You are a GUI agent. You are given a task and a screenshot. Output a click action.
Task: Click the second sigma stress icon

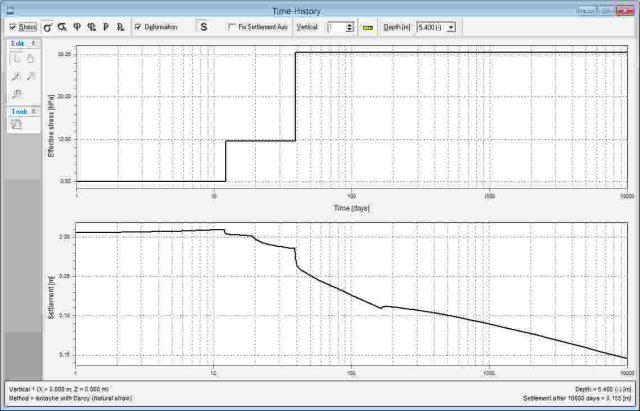pos(62,27)
